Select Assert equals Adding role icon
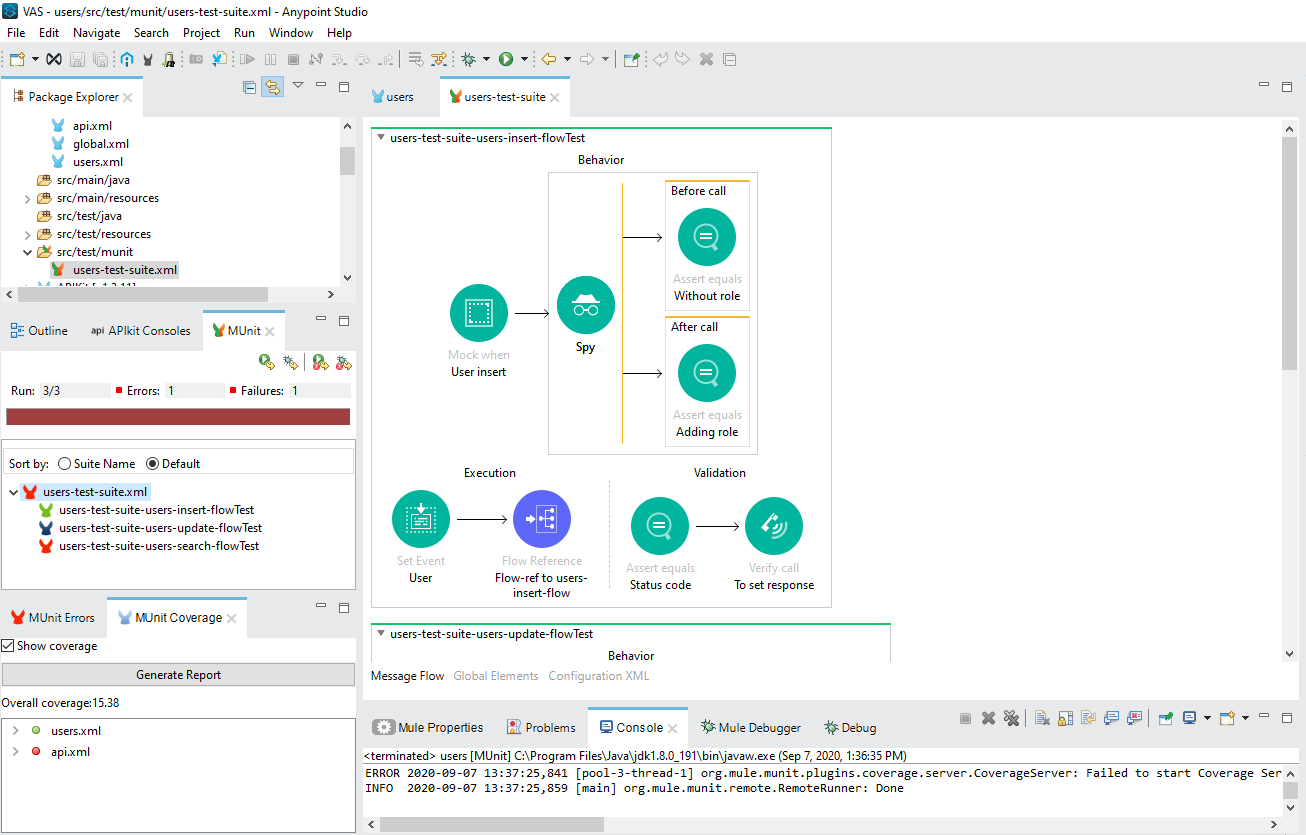The height and width of the screenshot is (835, 1306). click(706, 373)
